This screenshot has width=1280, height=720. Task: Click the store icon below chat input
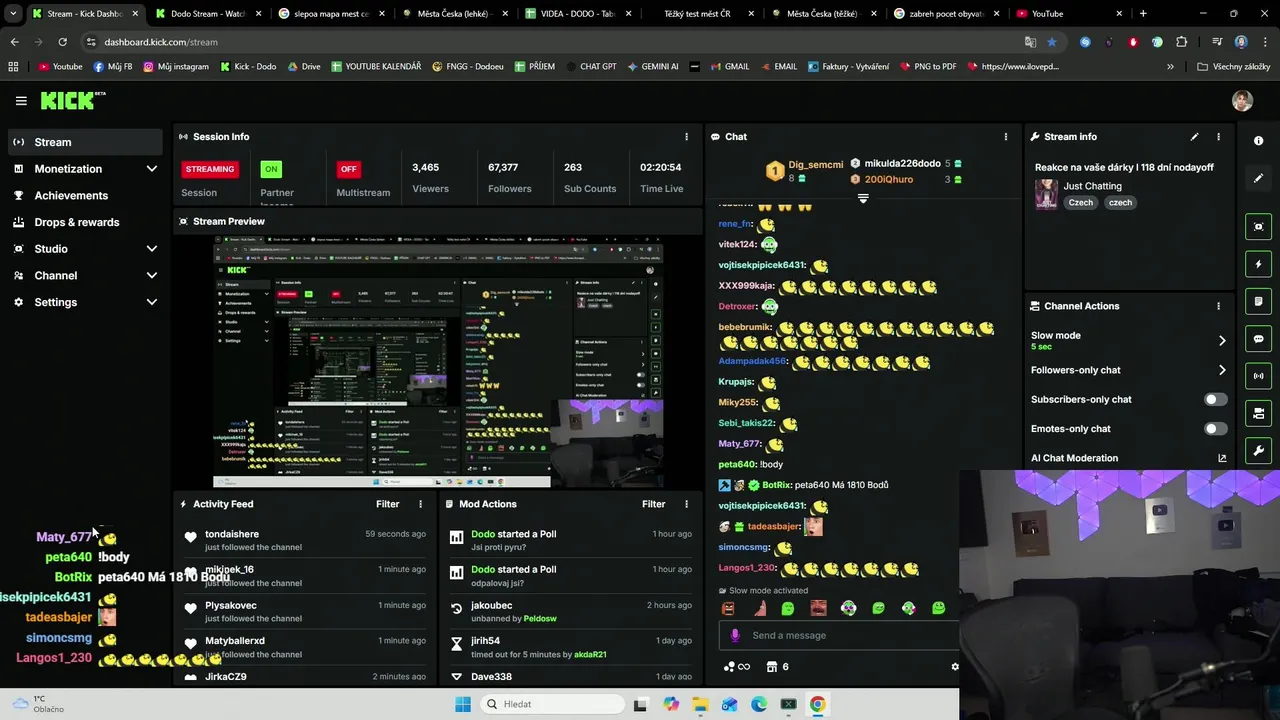[x=772, y=667]
